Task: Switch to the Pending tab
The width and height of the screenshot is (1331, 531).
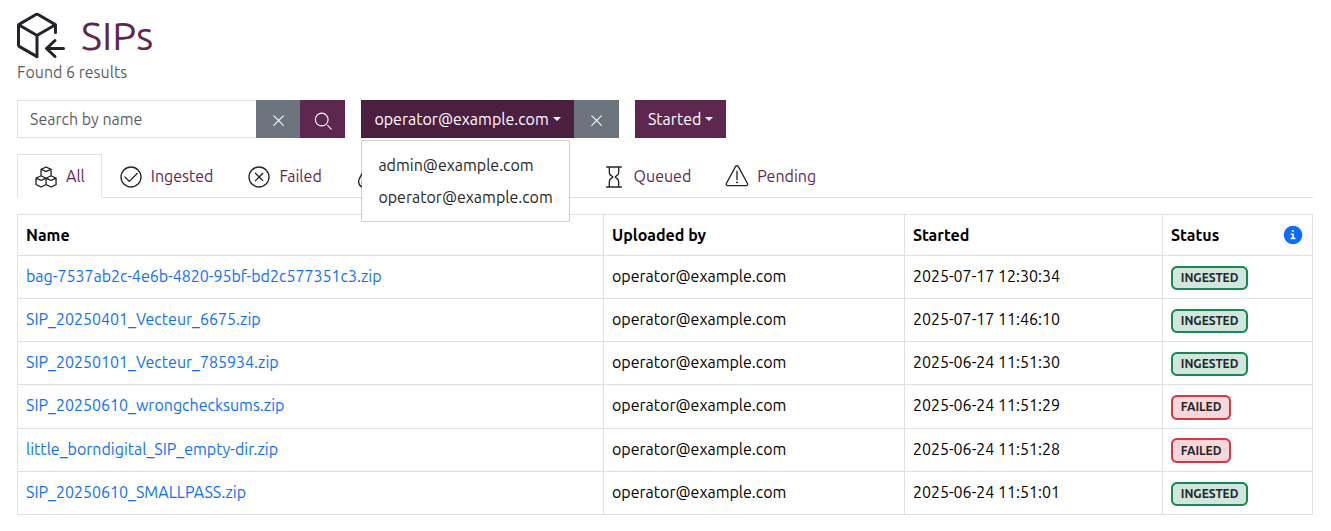Action: pos(770,177)
